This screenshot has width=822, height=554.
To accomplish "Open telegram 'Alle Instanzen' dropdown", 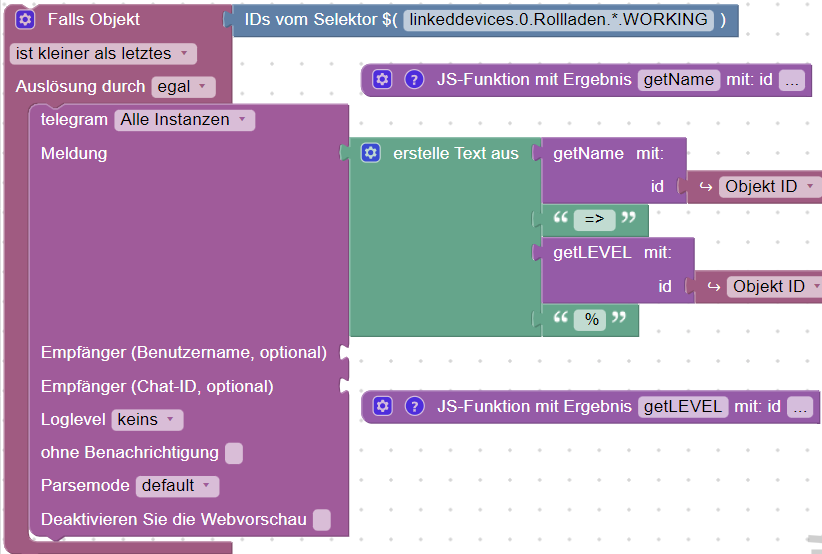I will coord(185,120).
